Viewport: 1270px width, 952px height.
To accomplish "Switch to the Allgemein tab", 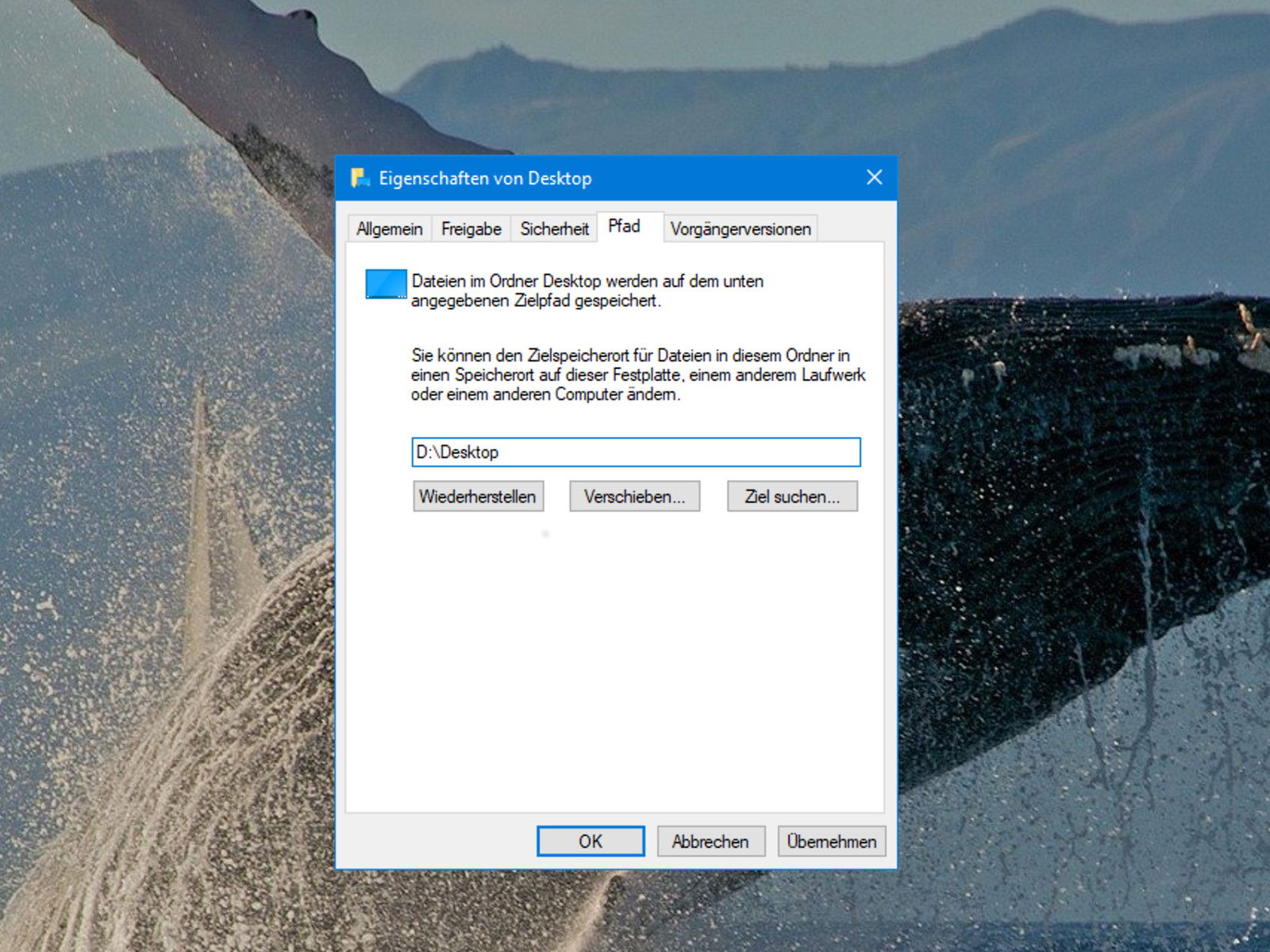I will pos(390,228).
